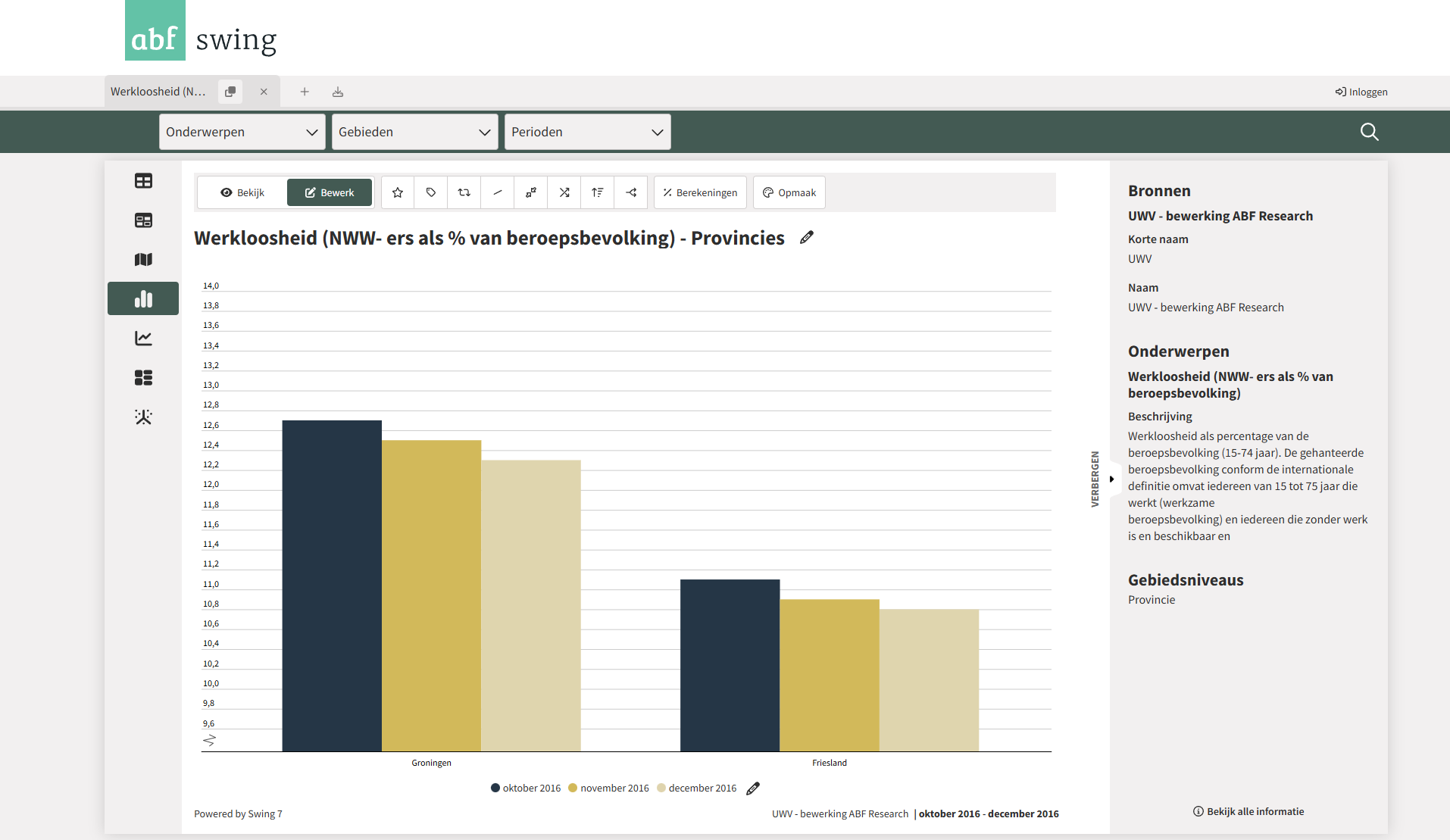
Task: Click Bekijk alle informatie link
Action: tap(1248, 811)
